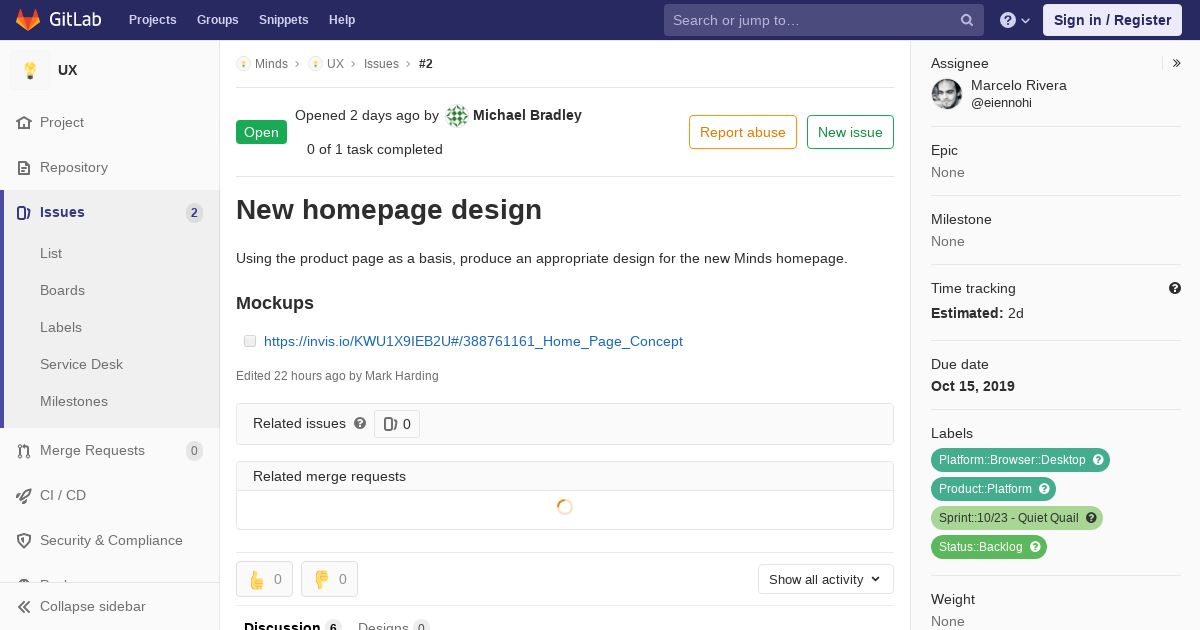Click the Minds breadcrumb icon
Screen dimensions: 1200x630
click(243, 63)
